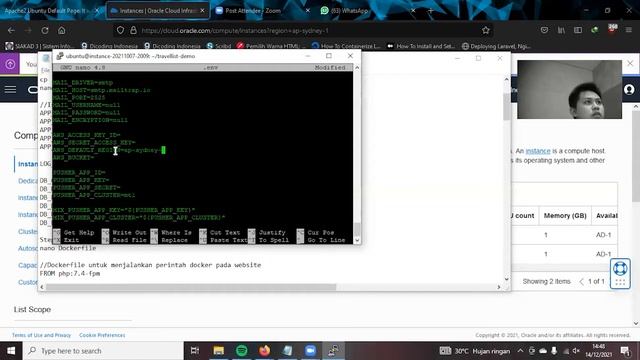Open the Firefox library icon

[561, 30]
